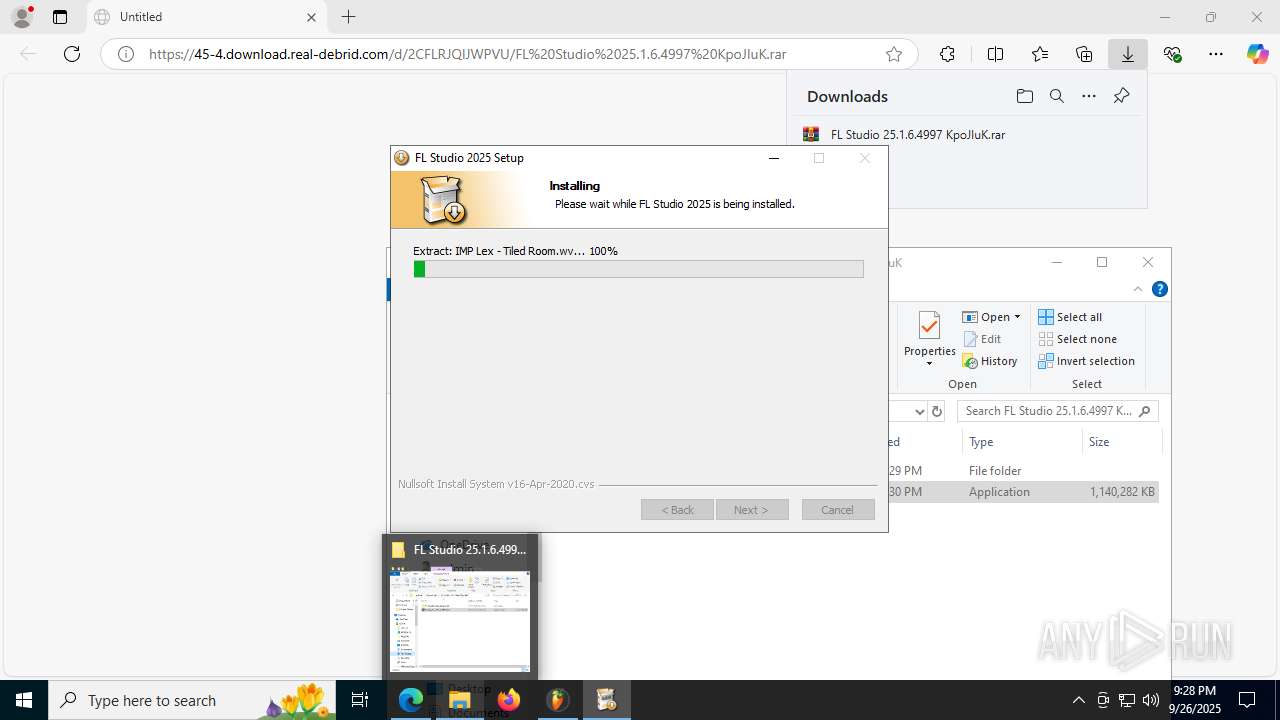Click Select all in Explorer ribbon
Screen dimensions: 1280x720
coord(1070,317)
